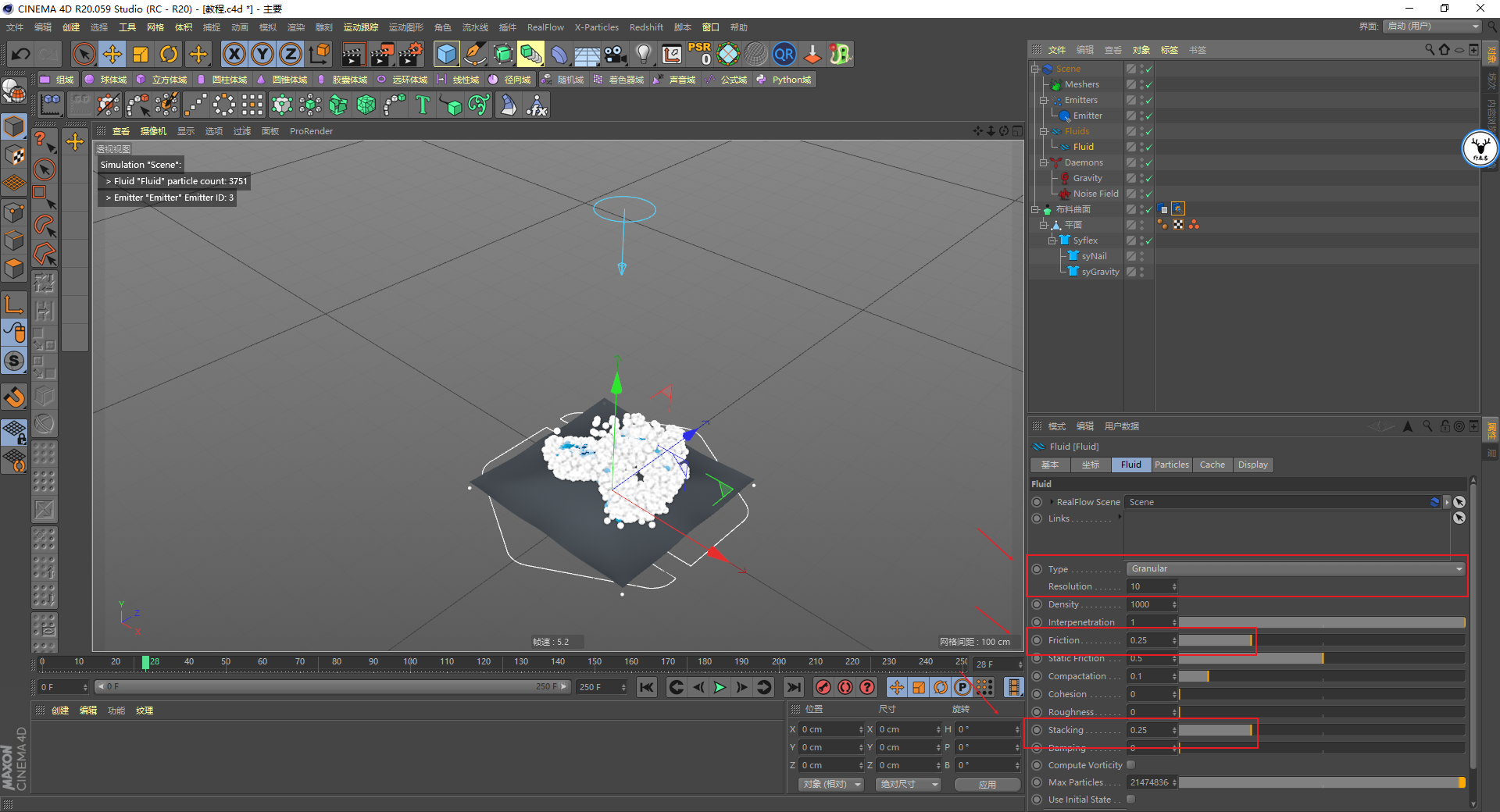Viewport: 1500px width, 812px height.
Task: Toggle Y axis lock icon
Action: coord(262,54)
